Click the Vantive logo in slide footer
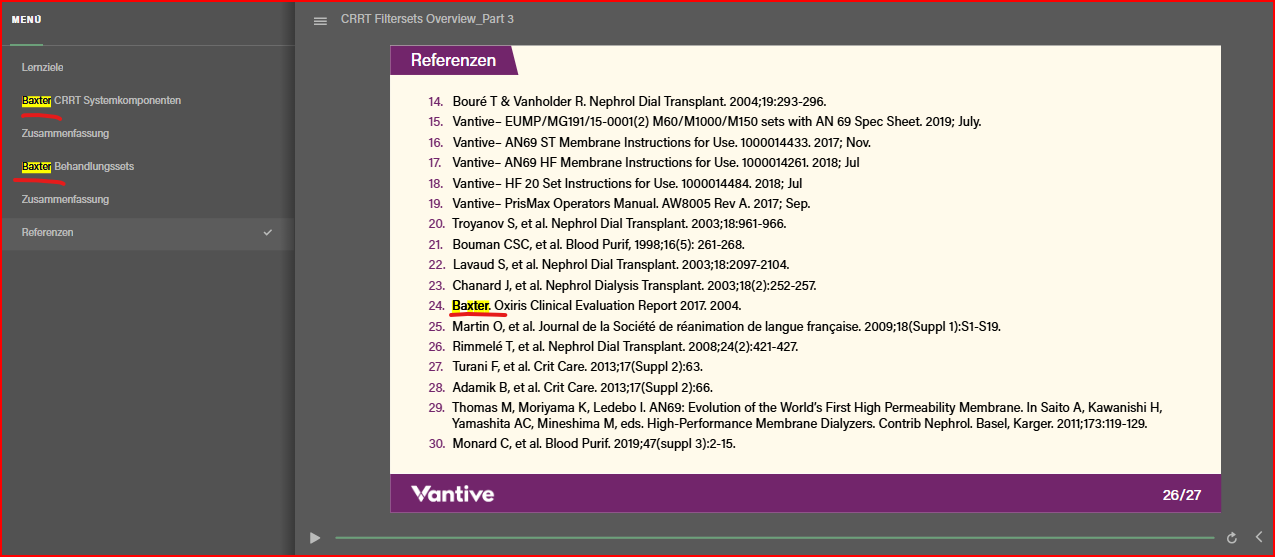Screen dimensions: 1275x557 452,494
